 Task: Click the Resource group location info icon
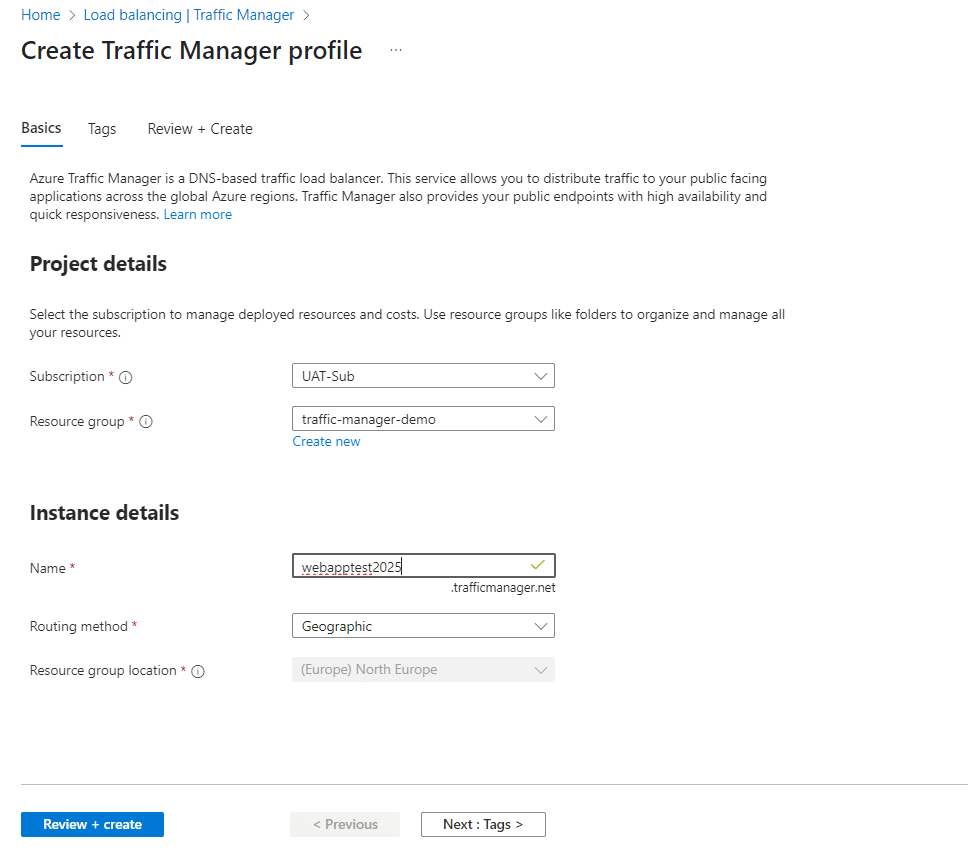198,671
